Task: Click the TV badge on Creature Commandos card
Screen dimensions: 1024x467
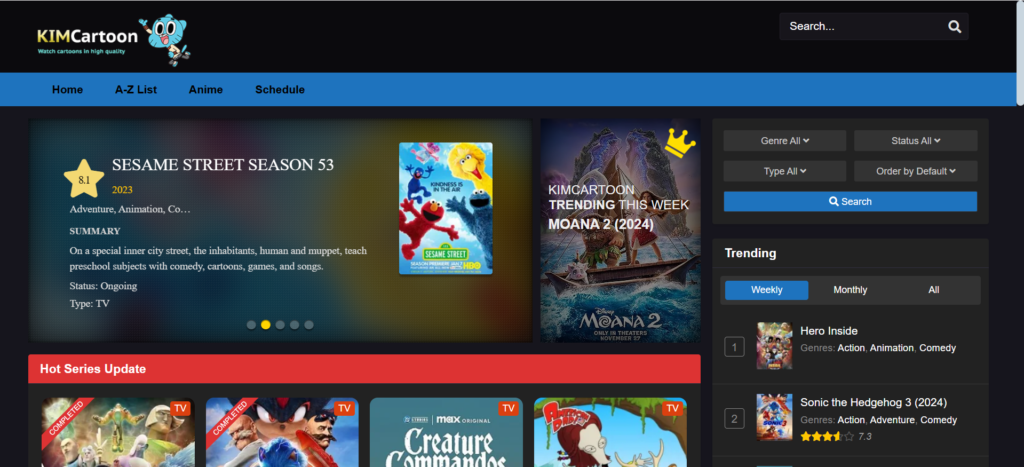Action: [x=508, y=409]
